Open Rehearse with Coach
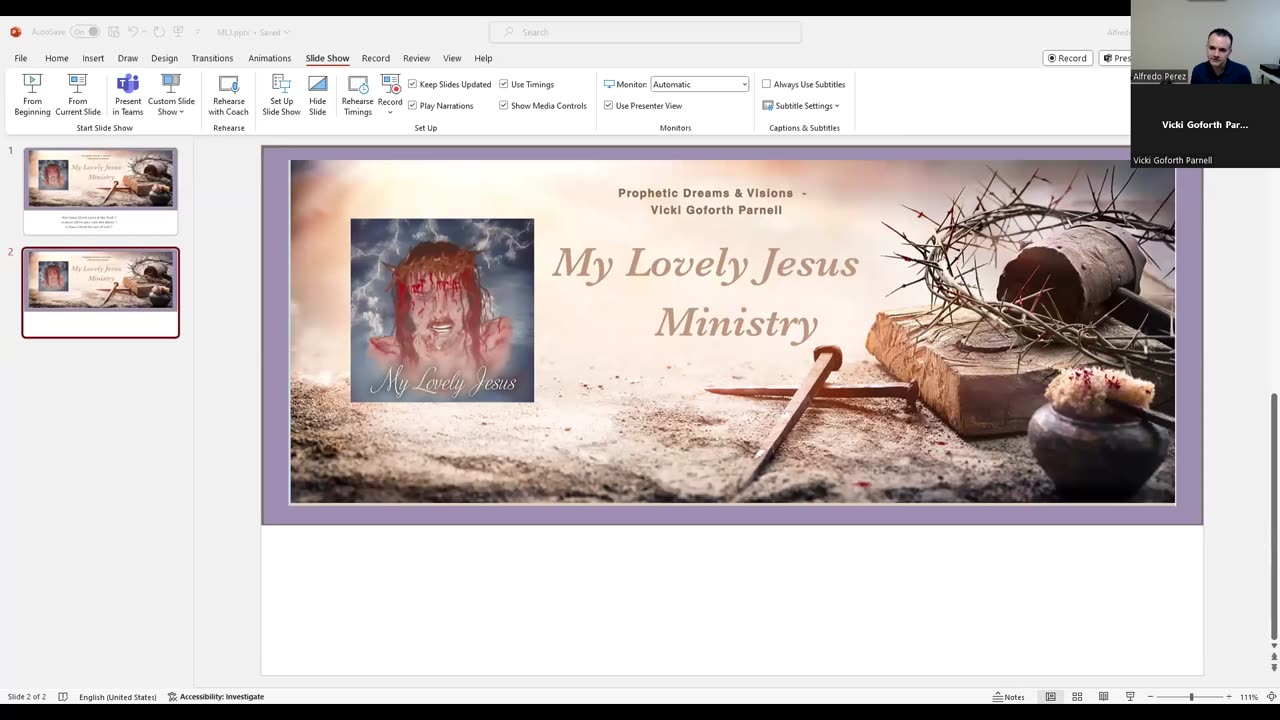 point(228,95)
